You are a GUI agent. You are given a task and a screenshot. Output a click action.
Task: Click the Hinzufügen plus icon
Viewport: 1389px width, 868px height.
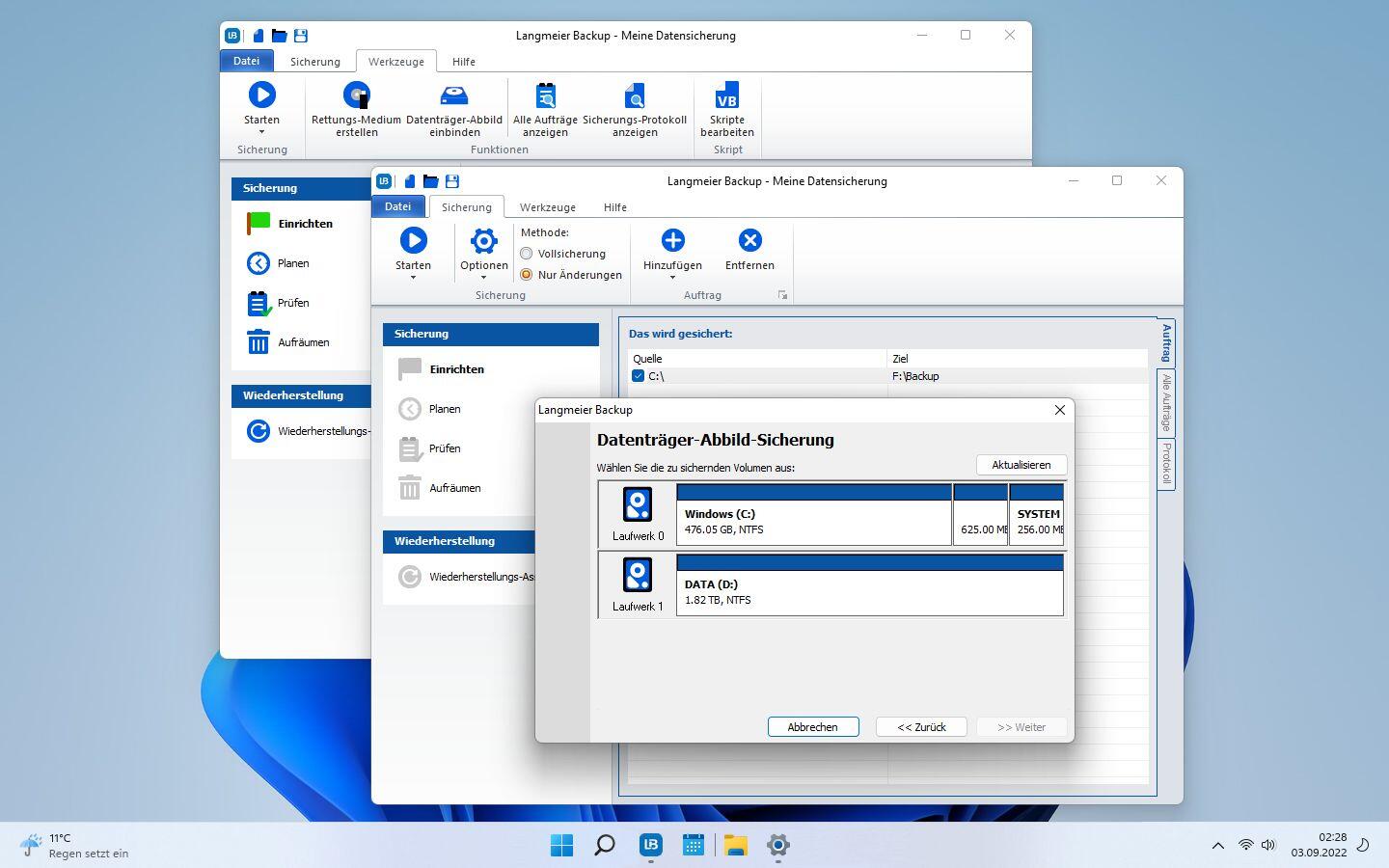click(x=672, y=241)
